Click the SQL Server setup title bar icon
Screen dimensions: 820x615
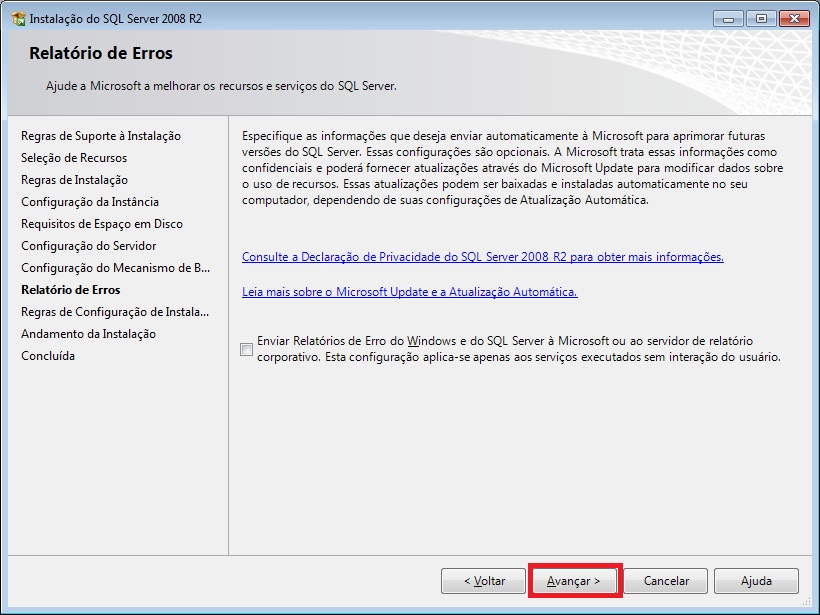coord(18,19)
